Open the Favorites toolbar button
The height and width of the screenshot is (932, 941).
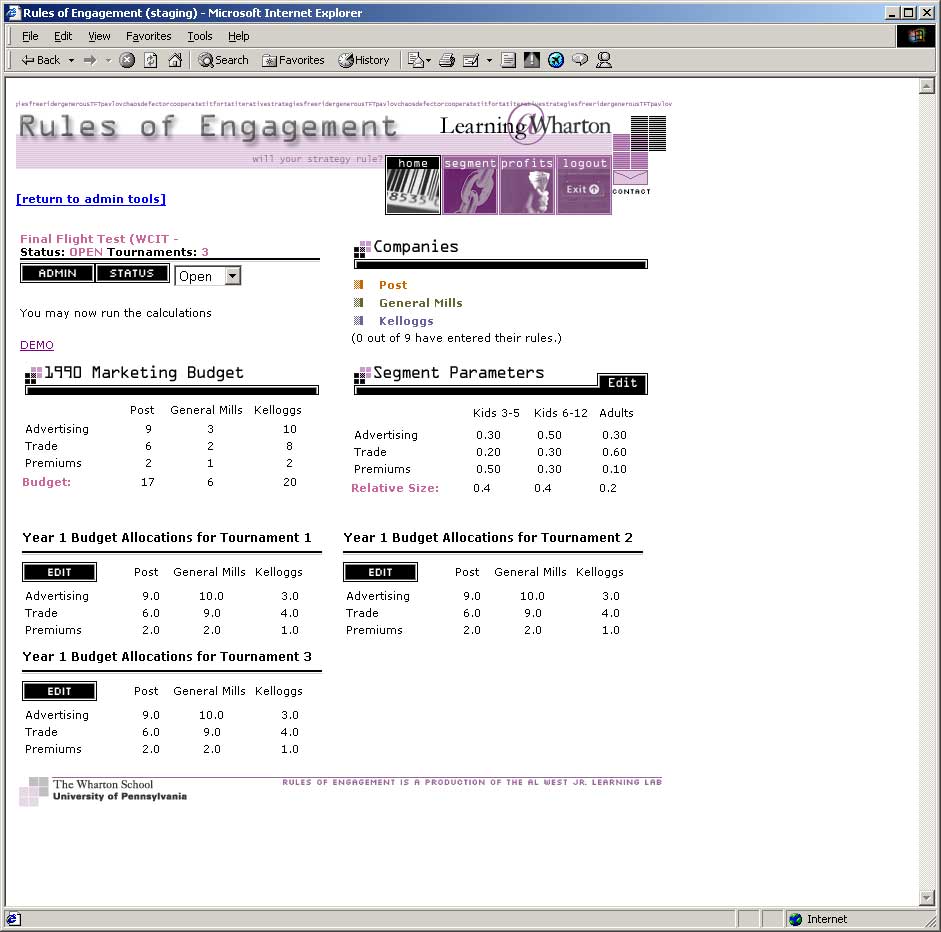(293, 60)
